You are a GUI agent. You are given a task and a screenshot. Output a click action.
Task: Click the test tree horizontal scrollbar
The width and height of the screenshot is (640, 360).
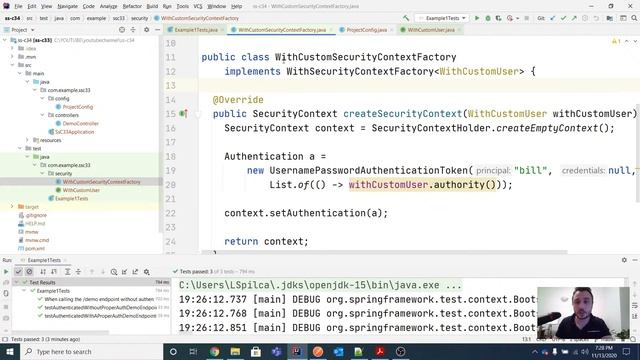point(60,332)
